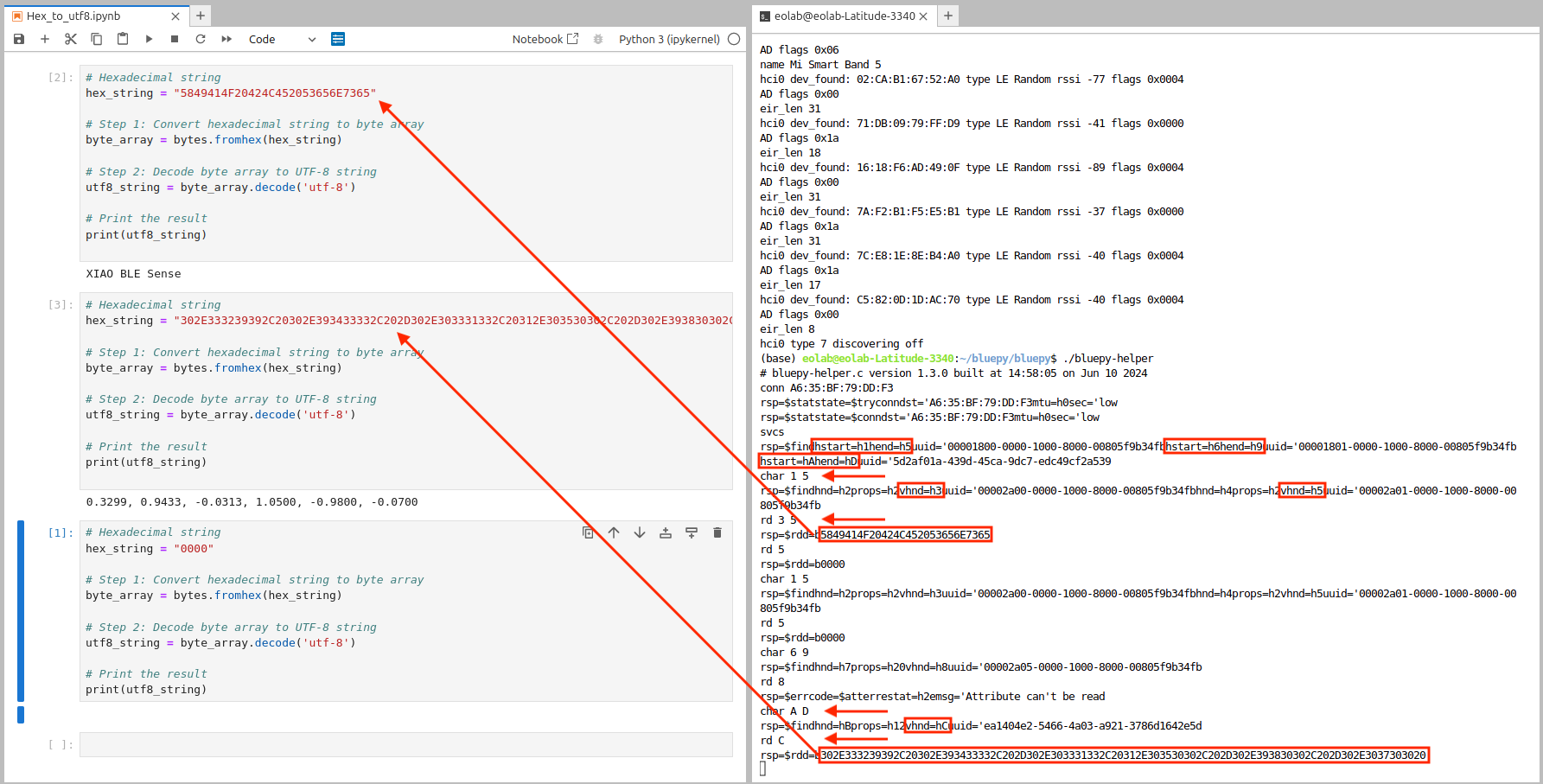Click the terminal line 'rd 8'
1543x784 pixels.
pos(772,682)
